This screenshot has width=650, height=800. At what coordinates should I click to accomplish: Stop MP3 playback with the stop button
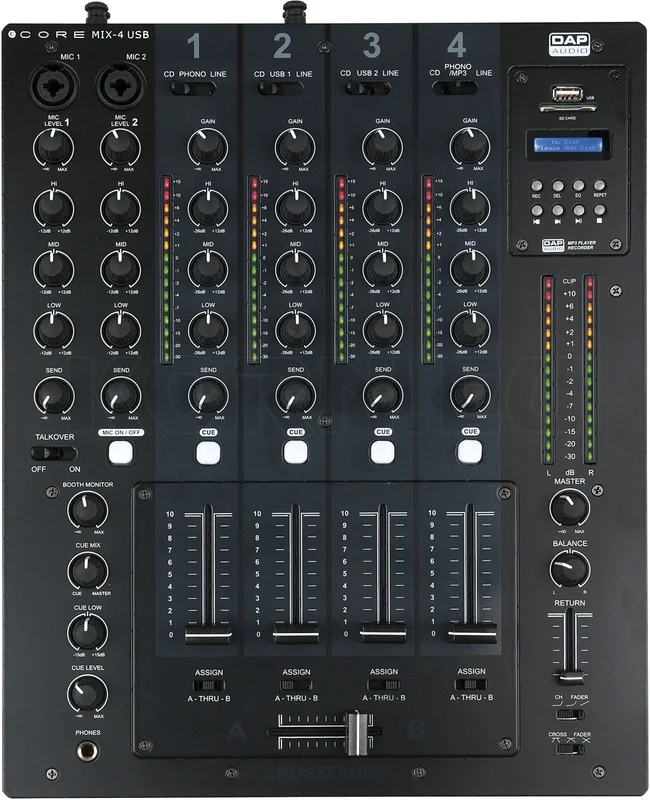599,210
